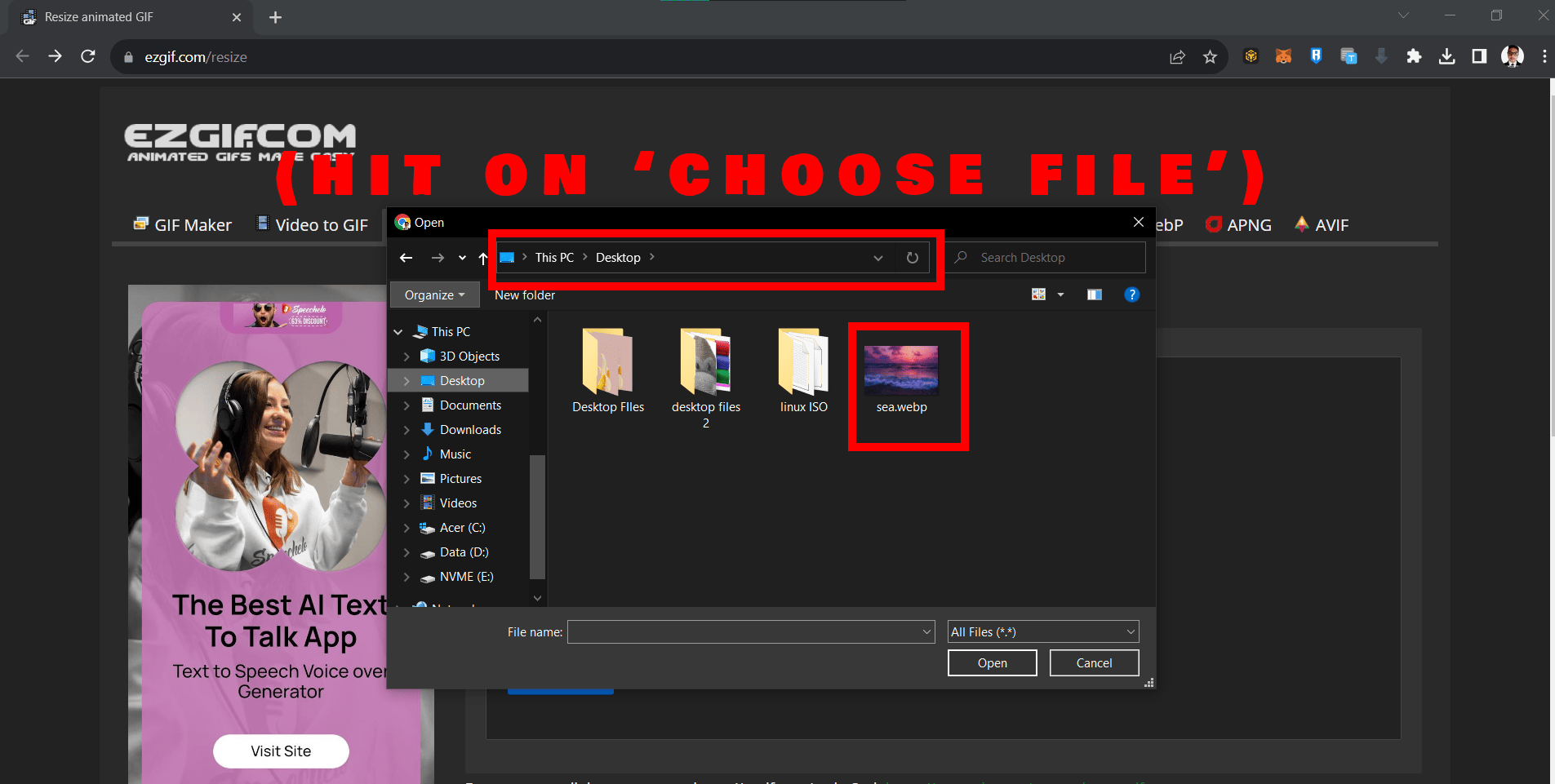Screen dimensions: 1555x784
Task: Open the browser Downloads icon
Action: tap(1447, 56)
